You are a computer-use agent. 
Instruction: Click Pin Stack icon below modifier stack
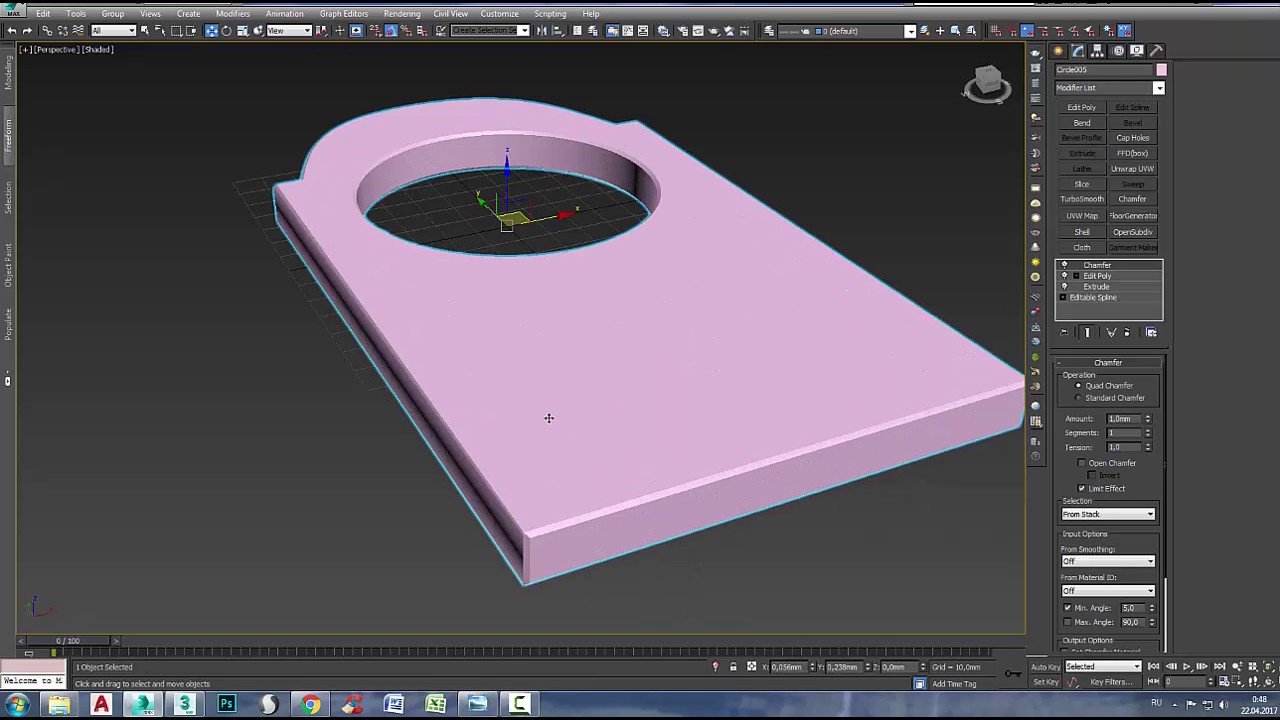coord(1064,333)
